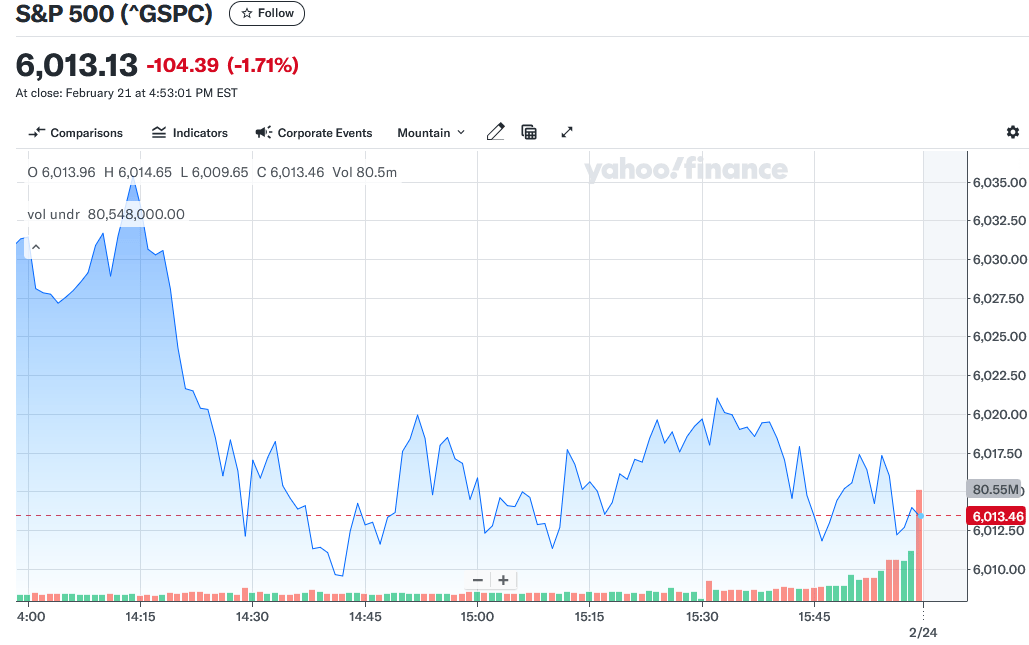Toggle Corporate Events display
The width and height of the screenshot is (1029, 645).
314,133
